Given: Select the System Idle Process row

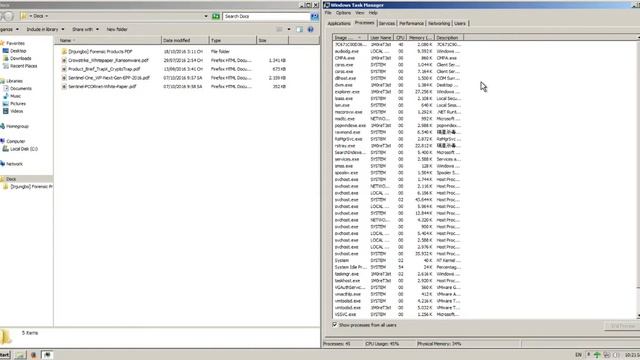Looking at the screenshot, I should point(398,267).
